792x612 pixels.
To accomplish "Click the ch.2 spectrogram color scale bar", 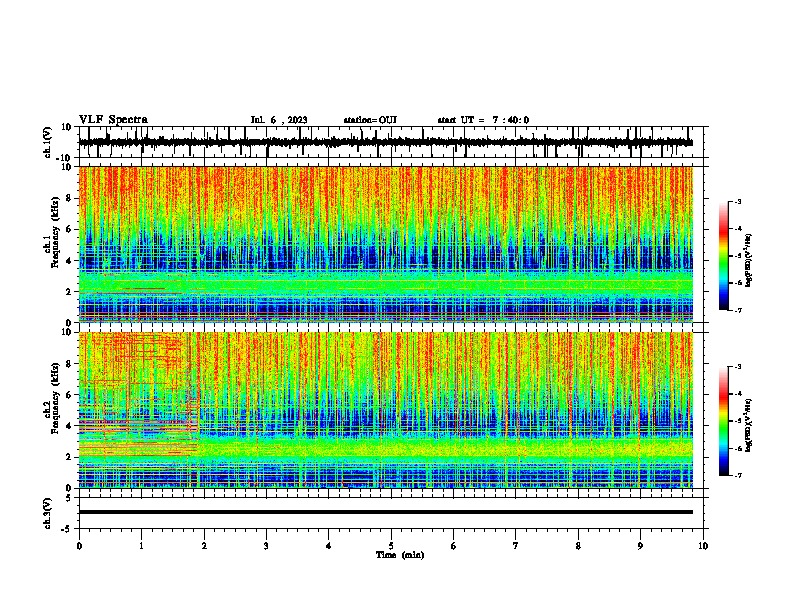I will [724, 421].
